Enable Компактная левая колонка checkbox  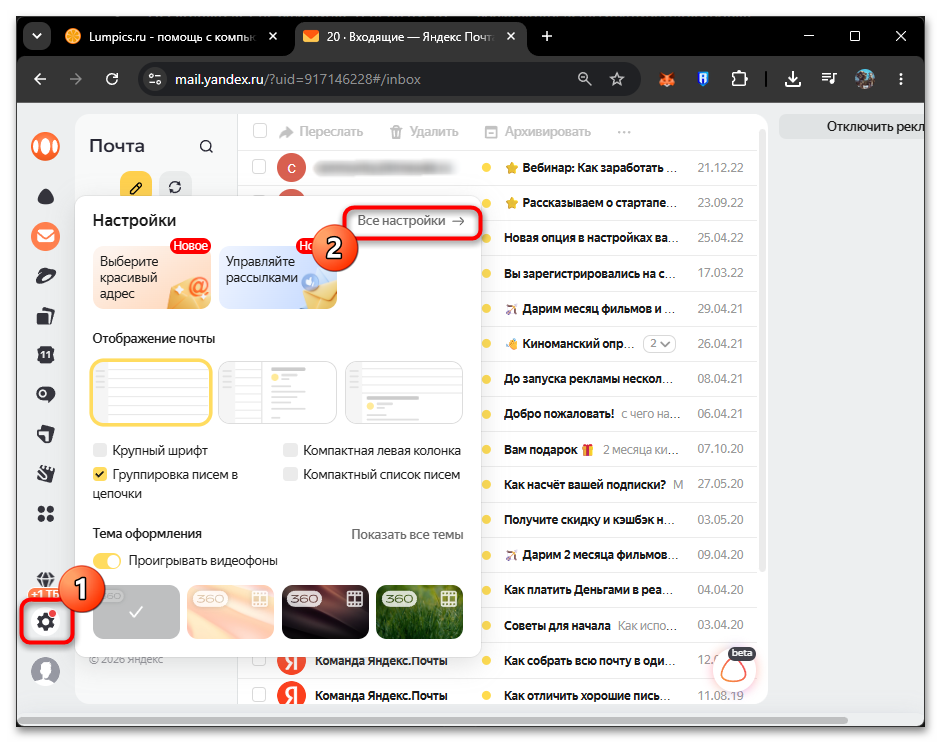290,450
